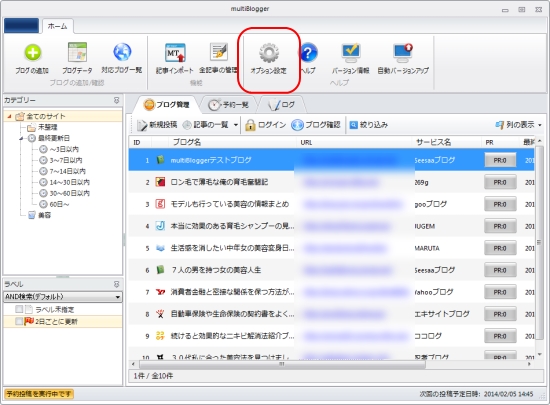Open オプション設定 gear icon
The height and width of the screenshot is (405, 550).
(269, 53)
